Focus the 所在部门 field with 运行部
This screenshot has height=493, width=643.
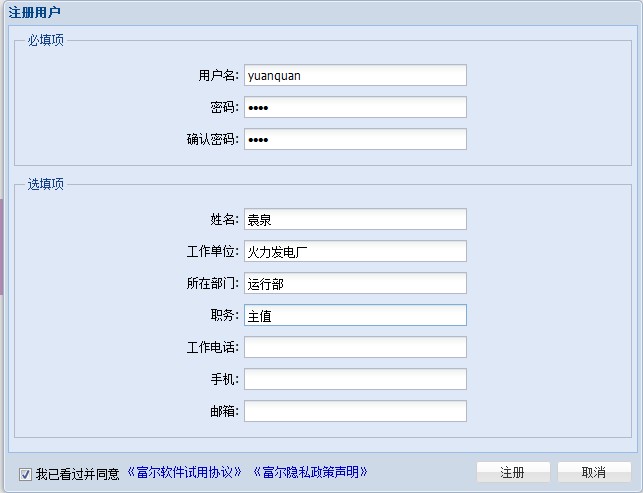coord(355,283)
